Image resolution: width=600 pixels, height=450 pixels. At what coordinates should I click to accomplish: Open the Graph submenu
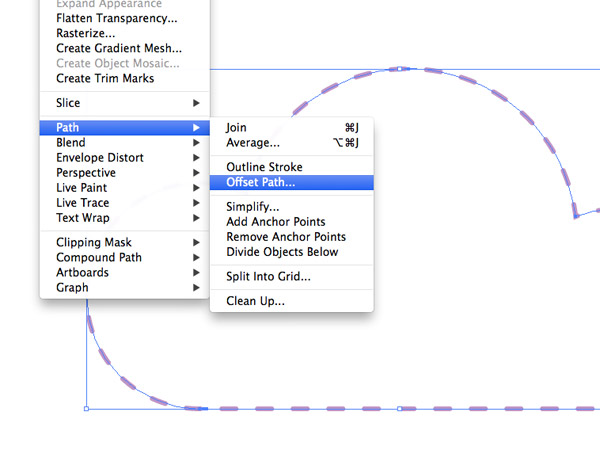click(124, 287)
